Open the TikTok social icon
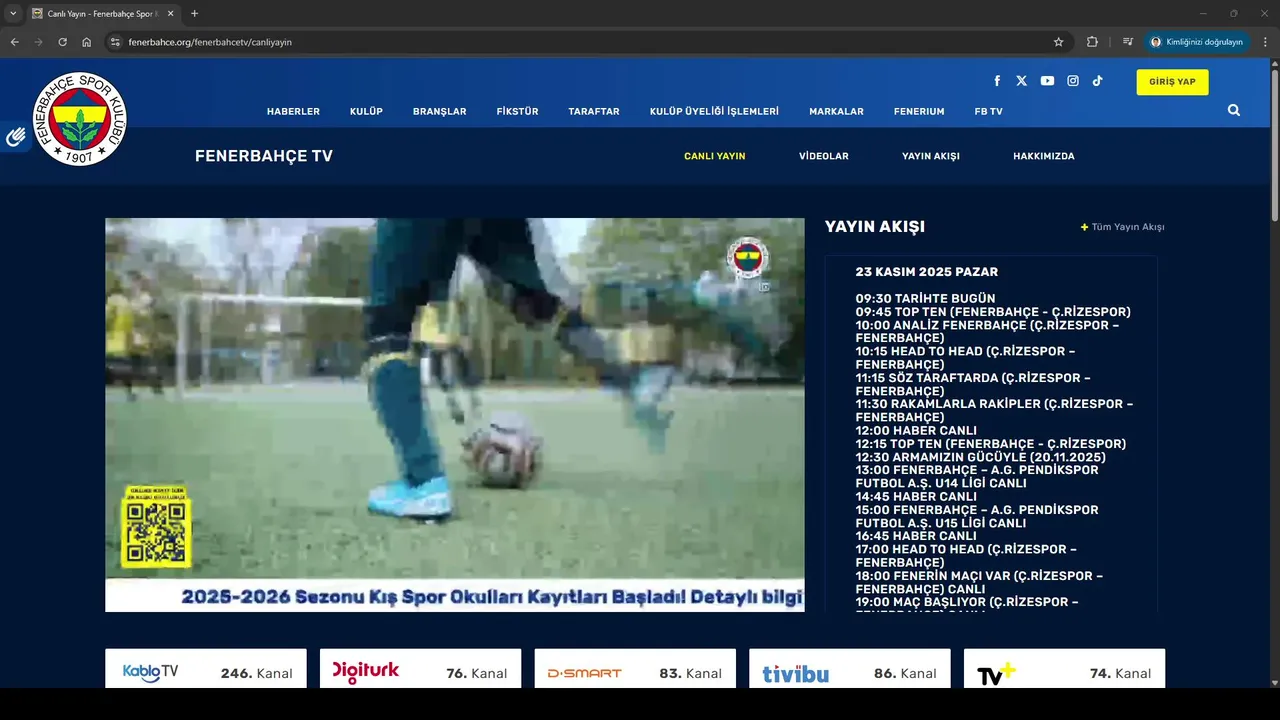1280x720 pixels. (x=1097, y=81)
